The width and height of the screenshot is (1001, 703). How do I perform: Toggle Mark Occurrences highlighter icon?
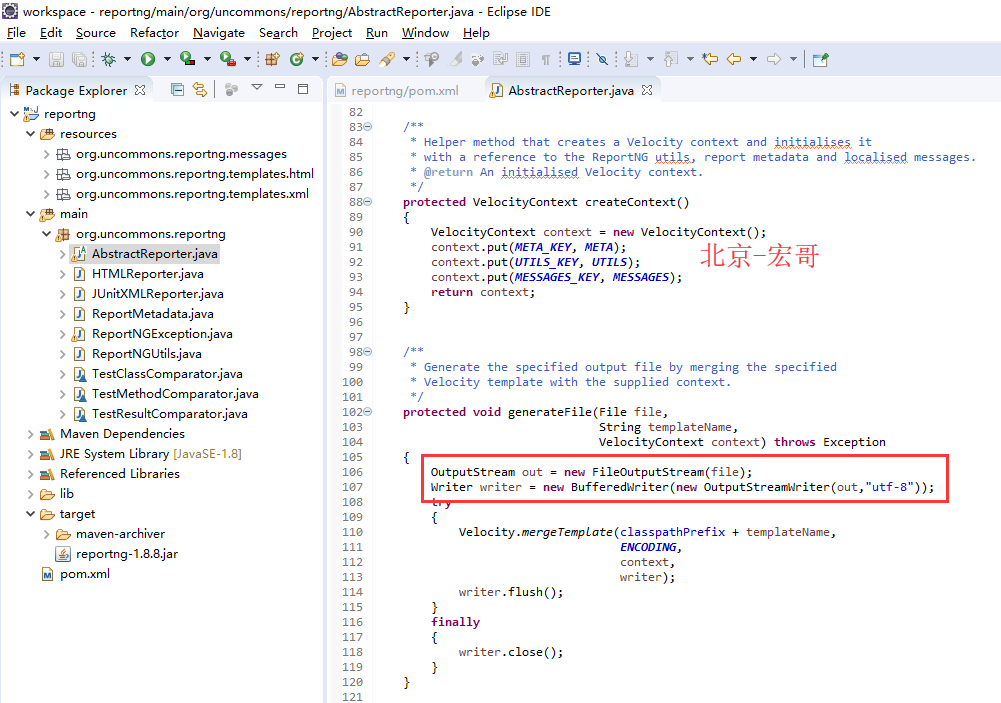pyautogui.click(x=456, y=59)
